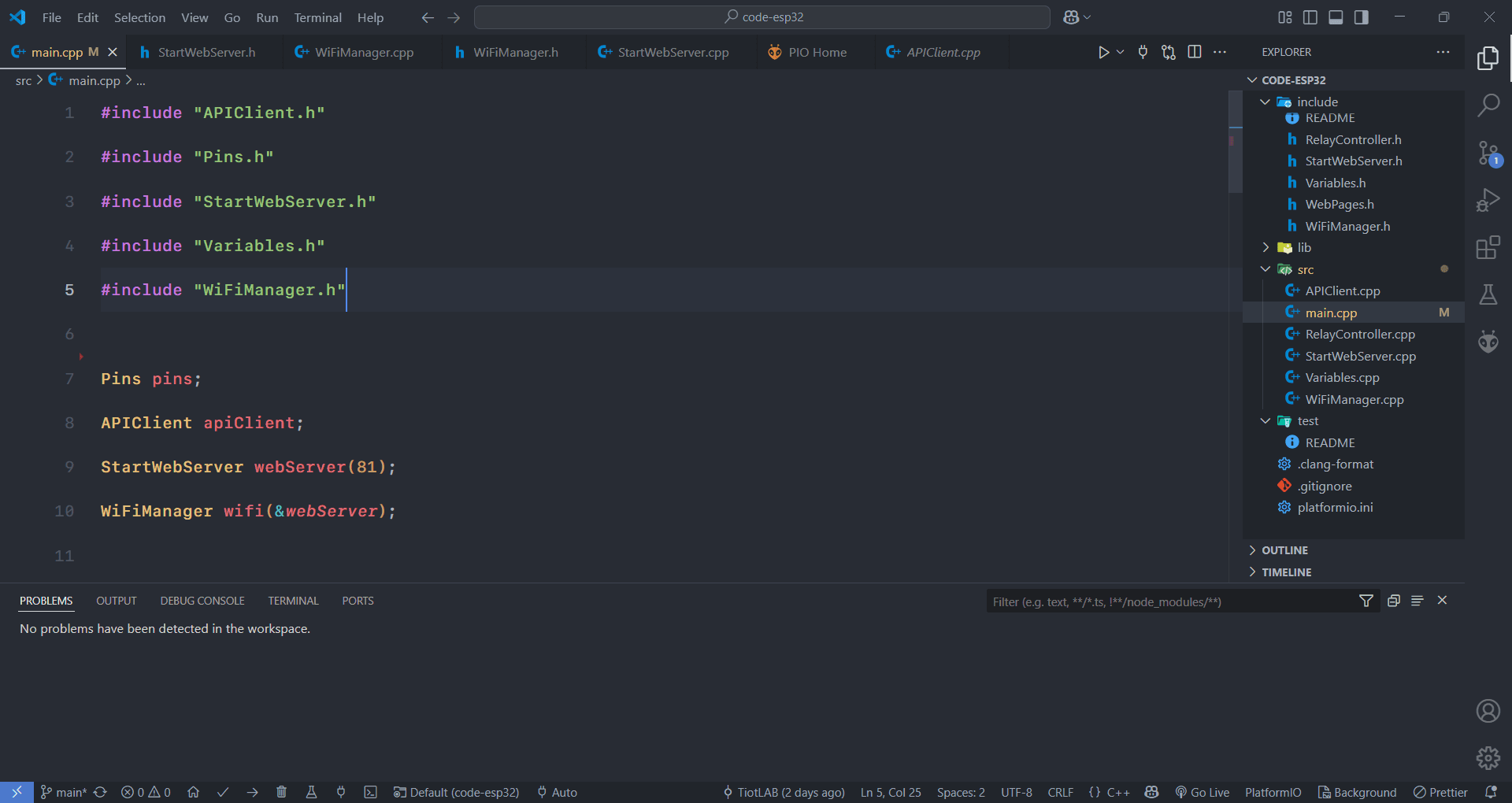Viewport: 1512px width, 803px height.
Task: Toggle the bottom panel layout button
Action: click(1336, 17)
